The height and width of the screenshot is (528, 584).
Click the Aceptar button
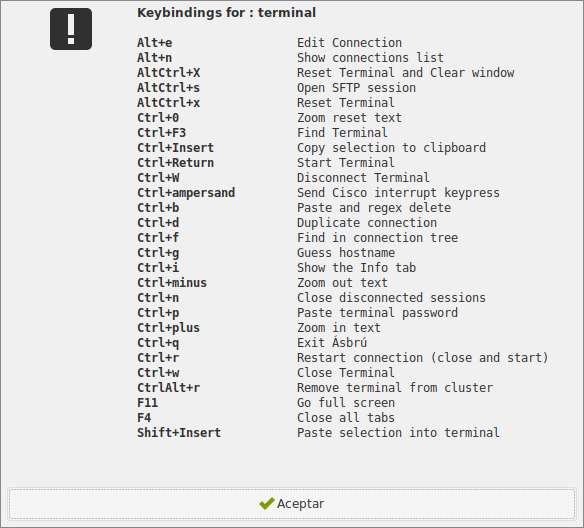(x=292, y=503)
